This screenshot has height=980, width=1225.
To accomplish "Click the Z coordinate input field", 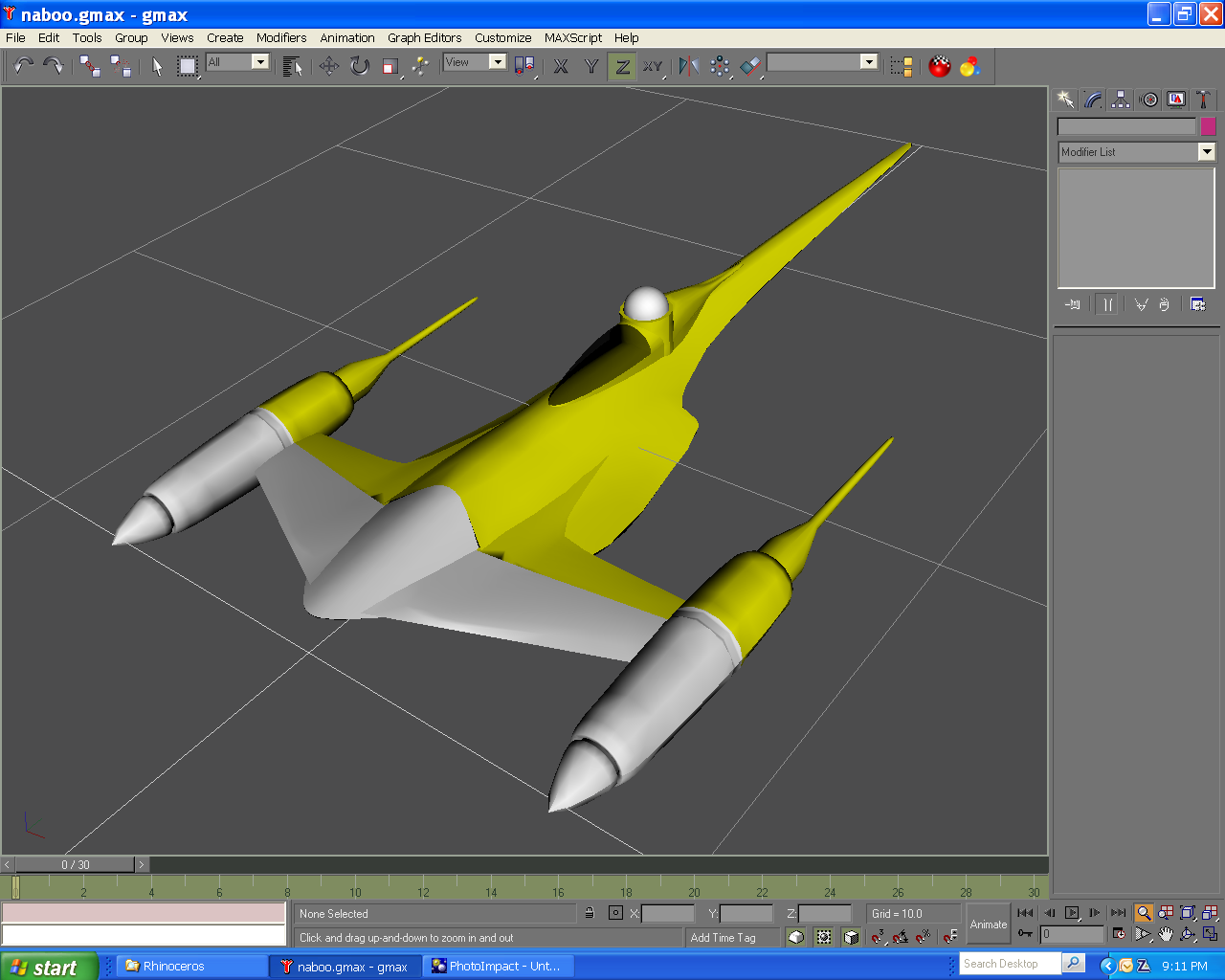I will coord(824,914).
